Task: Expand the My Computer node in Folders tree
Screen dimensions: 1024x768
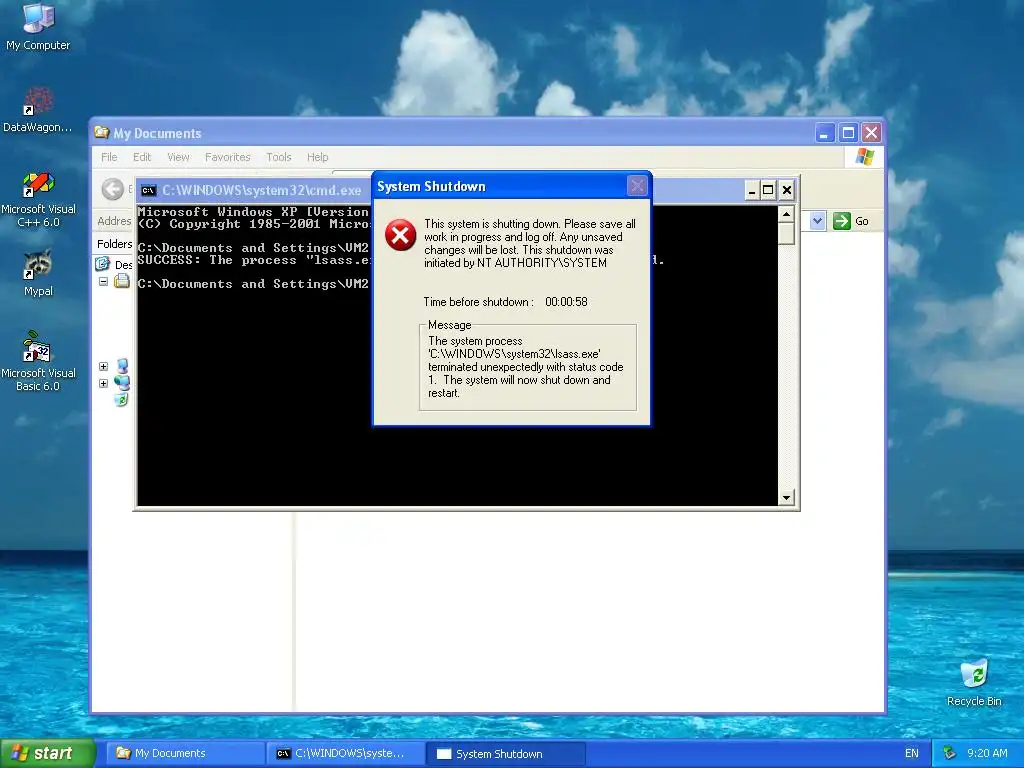Action: (103, 366)
